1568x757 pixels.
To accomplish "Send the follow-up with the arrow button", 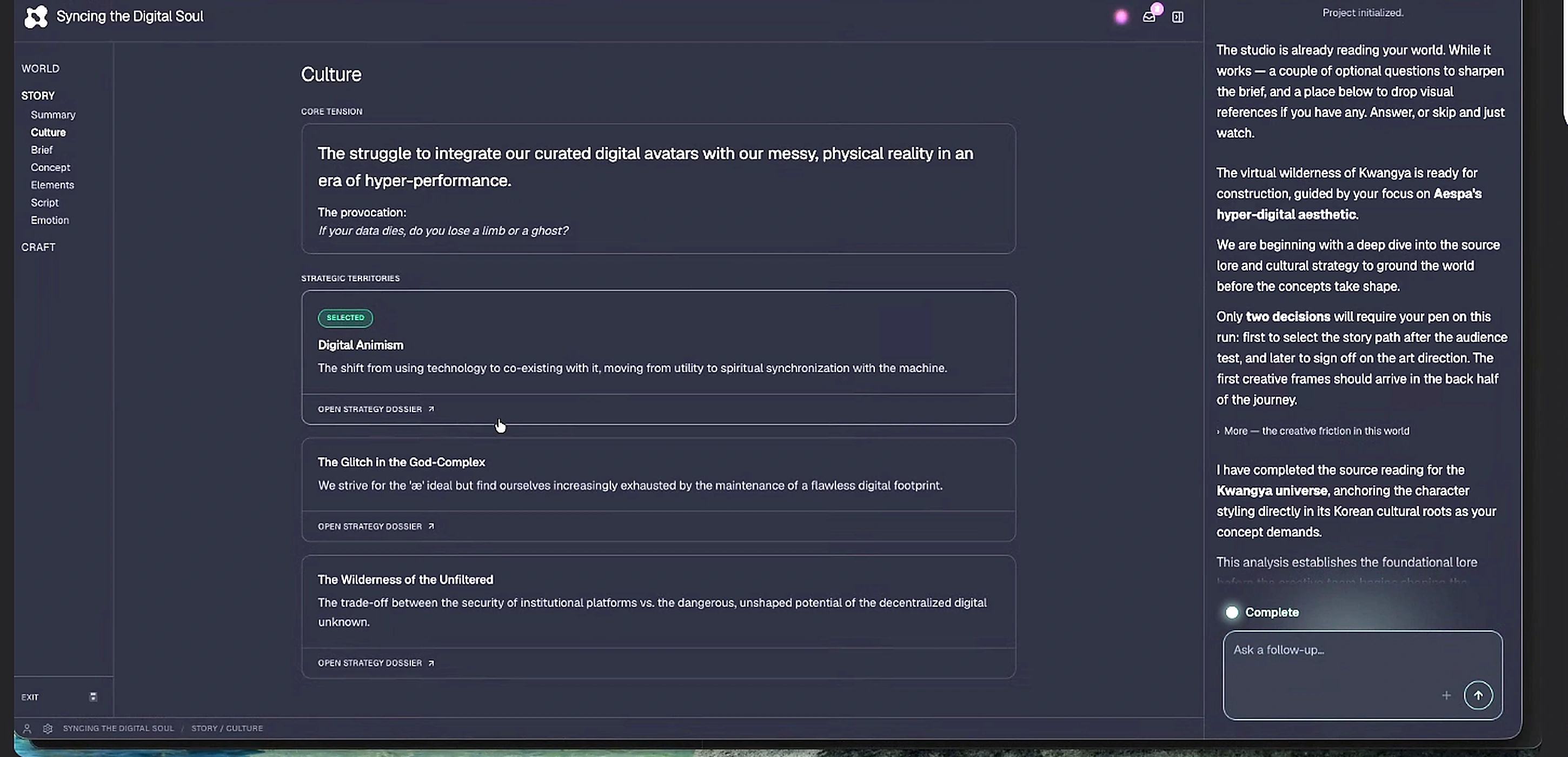I will (1478, 695).
